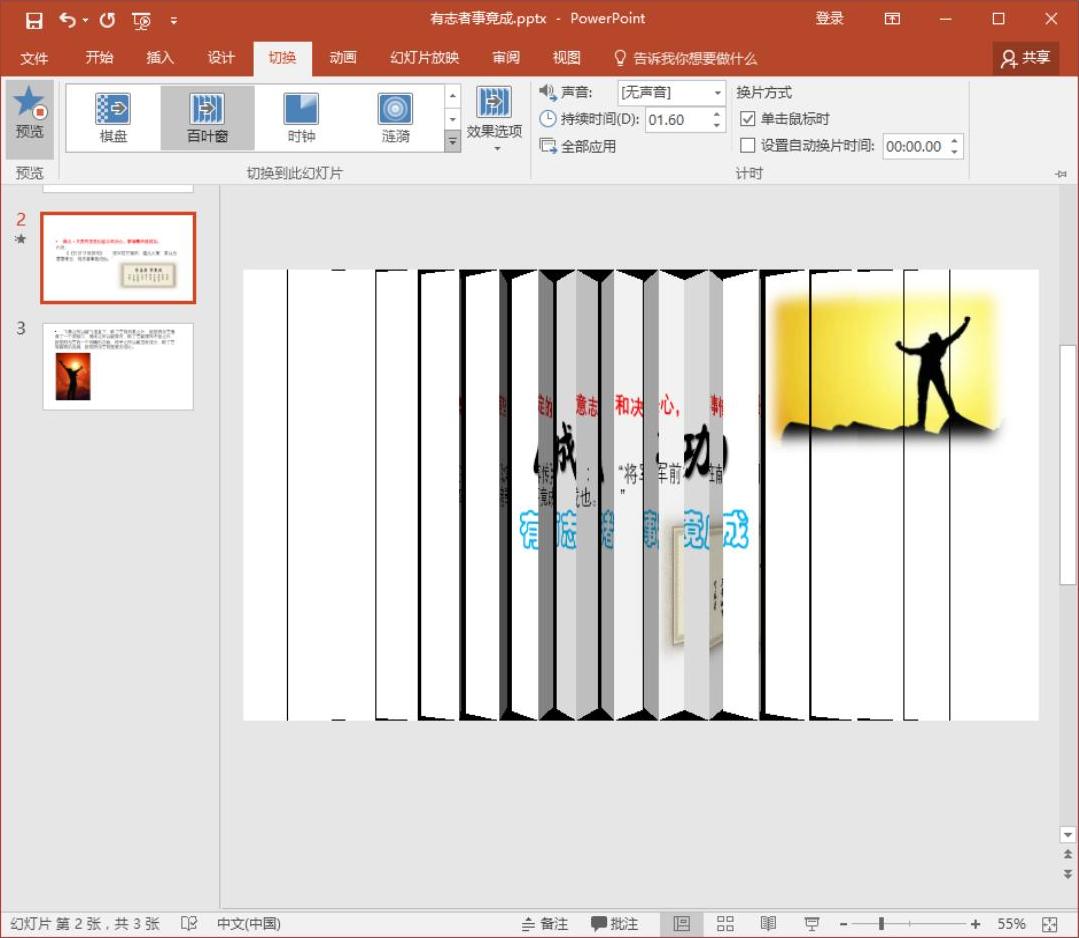This screenshot has height=938, width=1079.
Task: Decrease the transition duration with down arrow
Action: [716, 125]
